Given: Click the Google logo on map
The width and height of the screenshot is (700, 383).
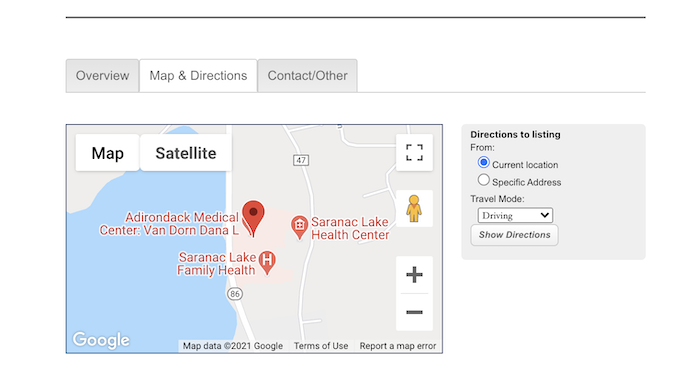Looking at the screenshot, I should pyautogui.click(x=101, y=340).
